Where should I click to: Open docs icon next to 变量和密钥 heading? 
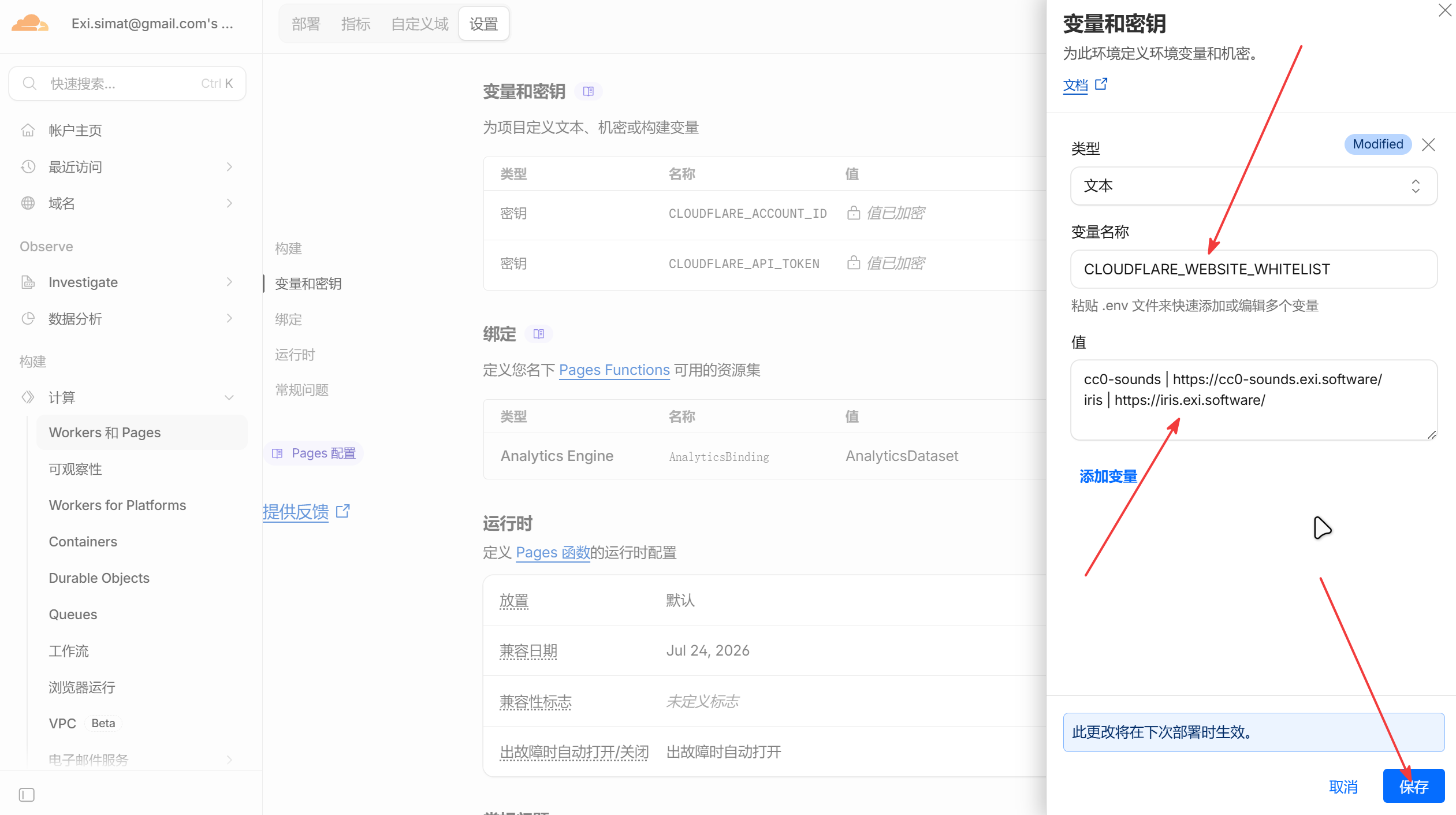[x=589, y=91]
